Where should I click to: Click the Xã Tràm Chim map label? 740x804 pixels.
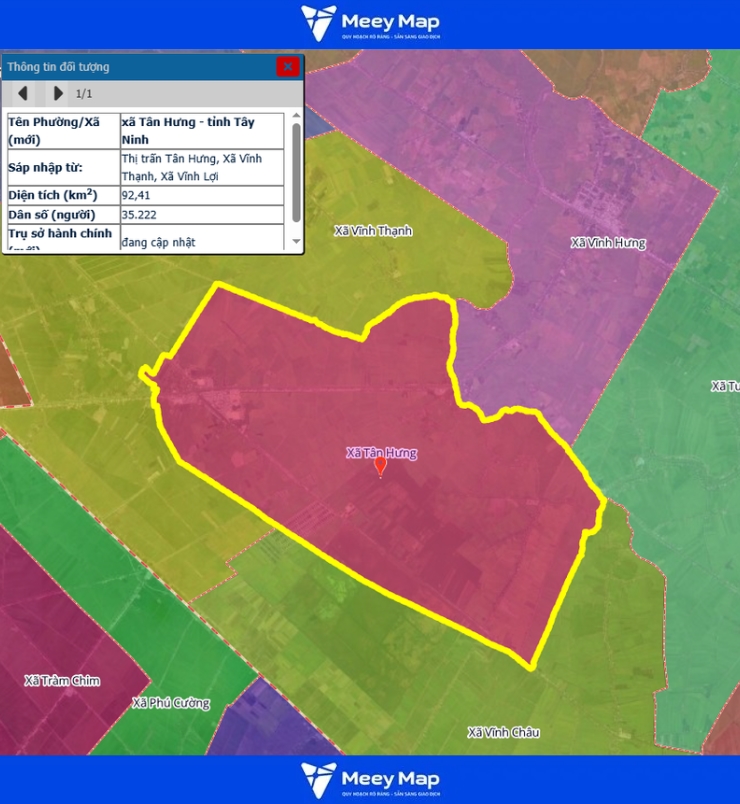[62, 681]
